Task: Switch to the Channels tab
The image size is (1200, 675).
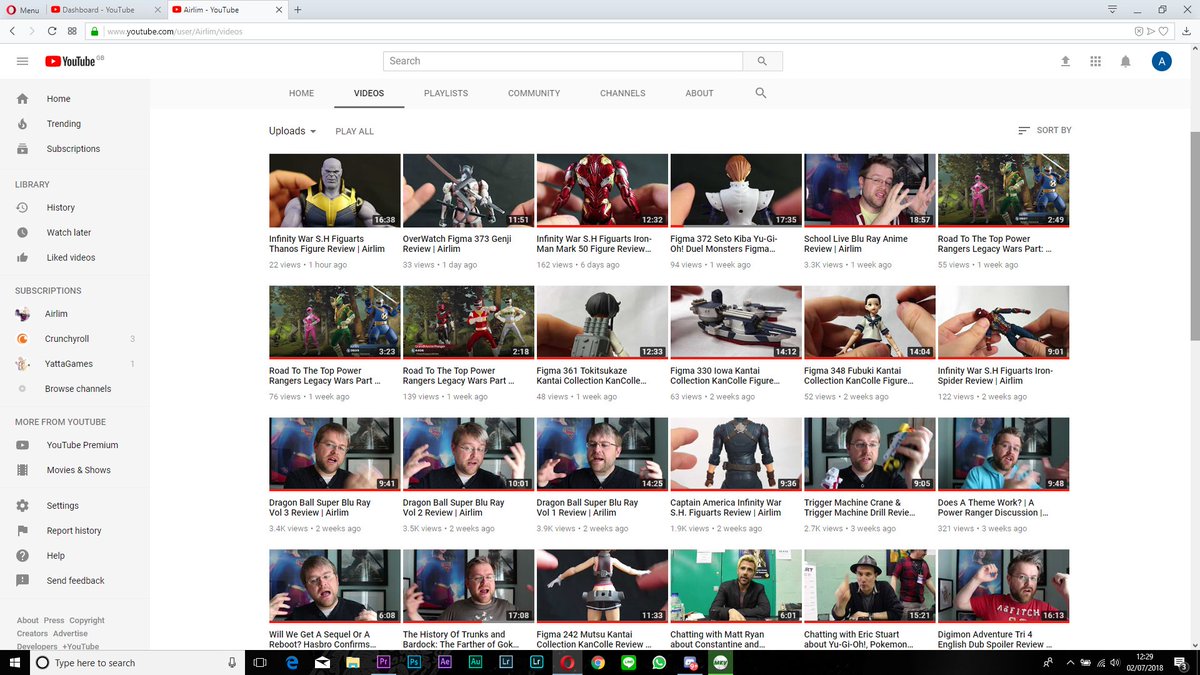Action: pyautogui.click(x=623, y=93)
